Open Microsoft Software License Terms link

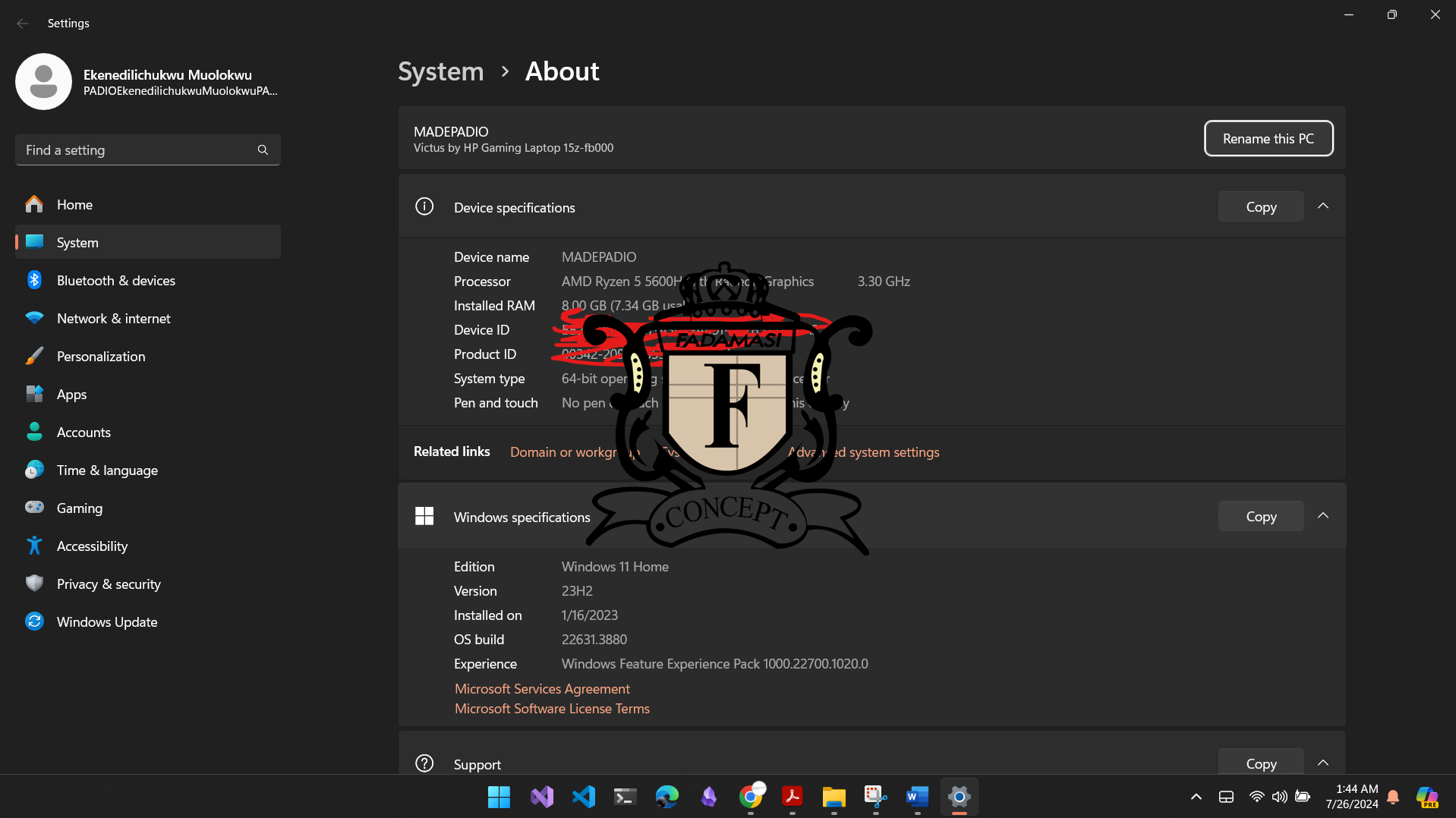click(552, 709)
